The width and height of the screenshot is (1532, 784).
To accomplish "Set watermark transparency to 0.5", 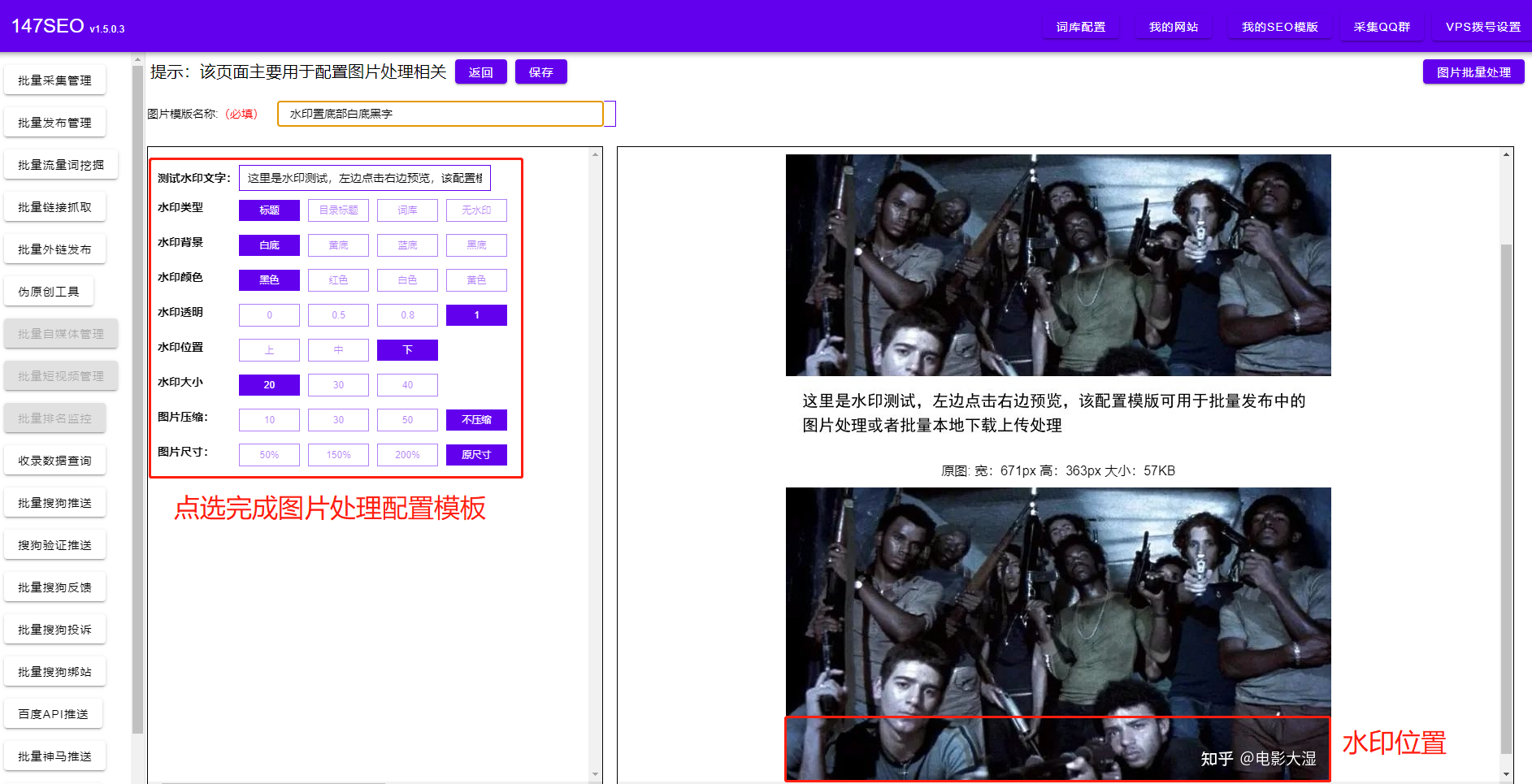I will (x=338, y=315).
